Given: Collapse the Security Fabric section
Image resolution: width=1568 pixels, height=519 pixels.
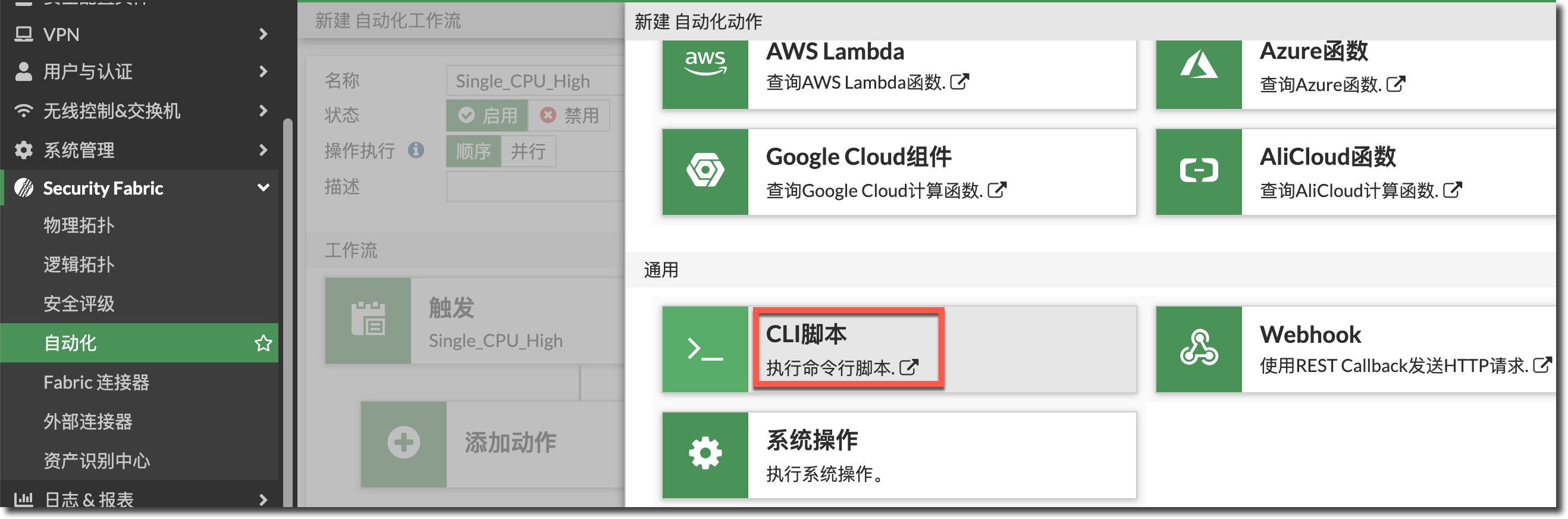Looking at the screenshot, I should pyautogui.click(x=263, y=187).
